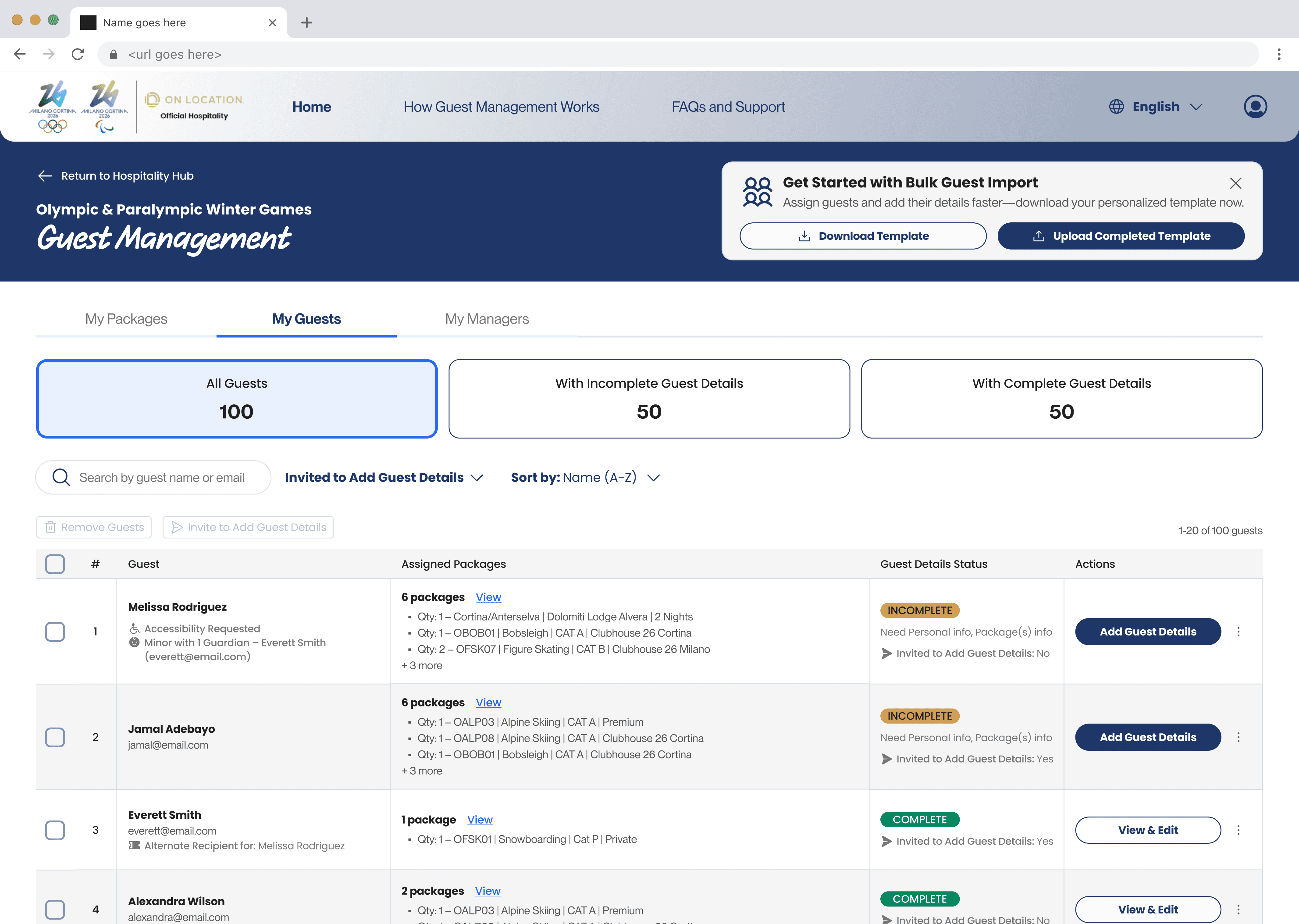
Task: Select Melissa Rodriguez's row checkbox
Action: 55,632
